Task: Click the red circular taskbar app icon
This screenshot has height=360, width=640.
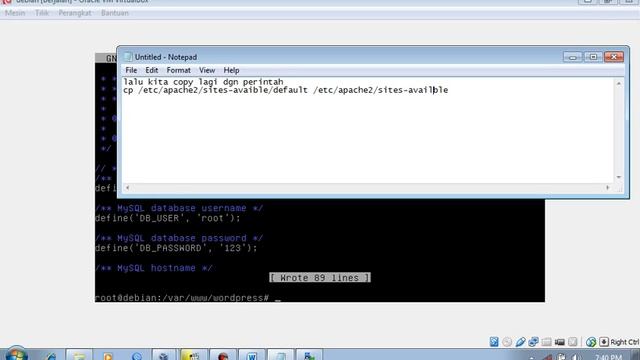Action: (x=222, y=356)
